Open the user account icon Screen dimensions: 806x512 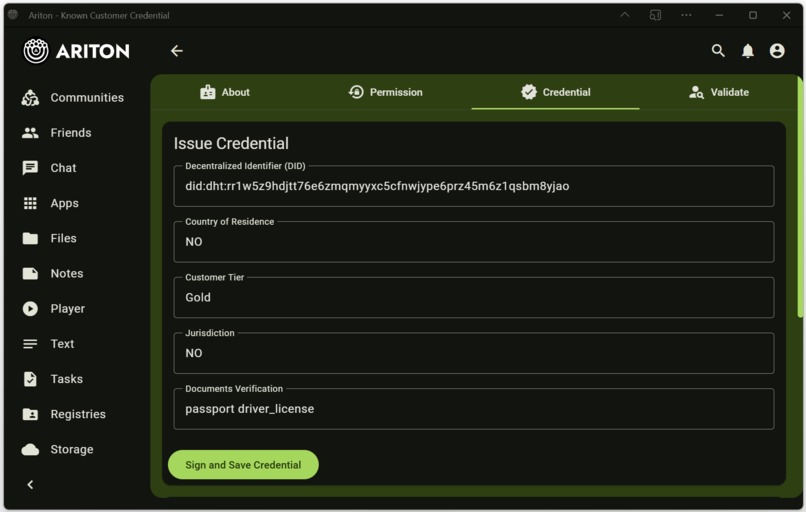[x=777, y=51]
